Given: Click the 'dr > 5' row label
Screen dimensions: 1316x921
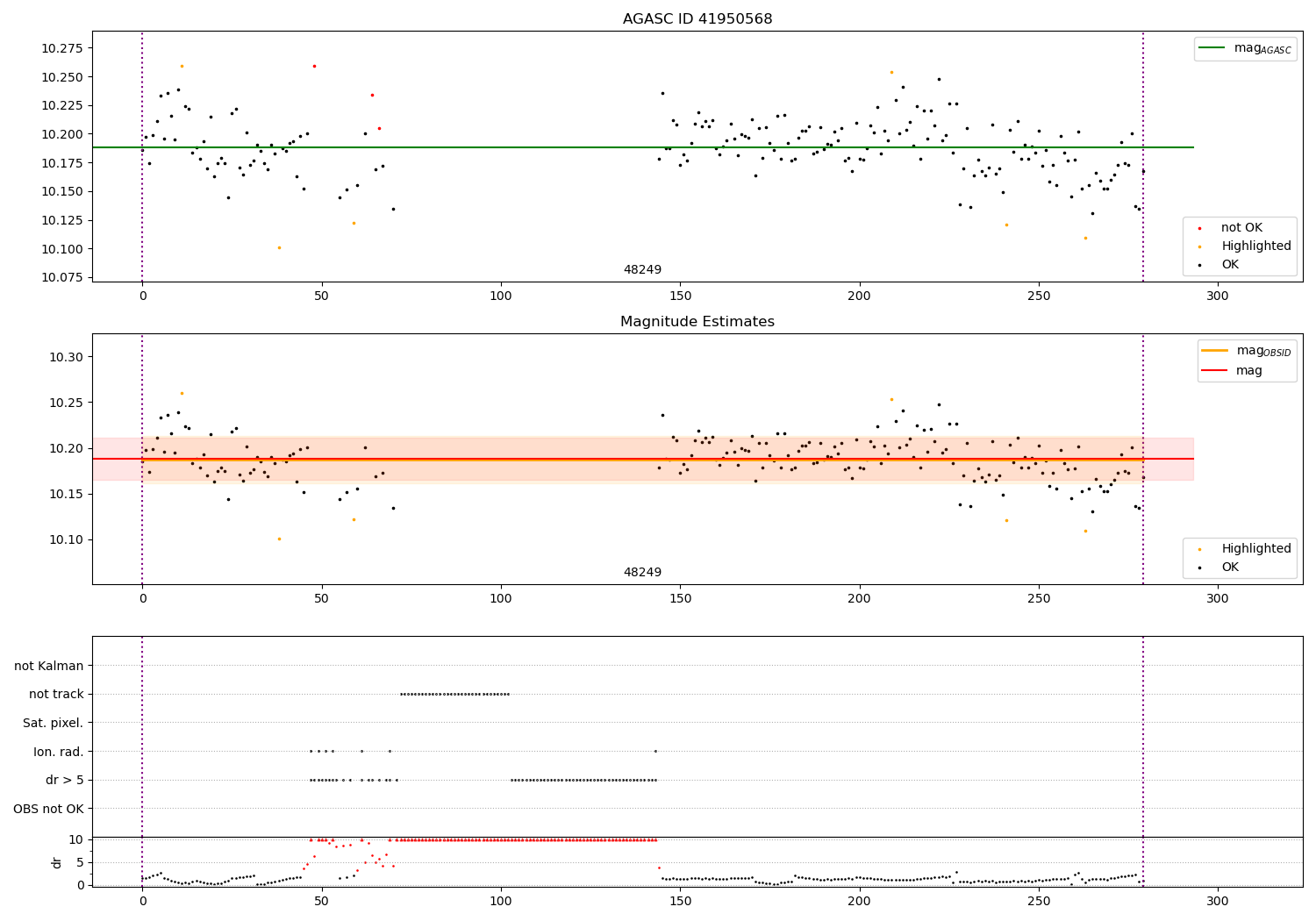Looking at the screenshot, I should click(x=65, y=780).
